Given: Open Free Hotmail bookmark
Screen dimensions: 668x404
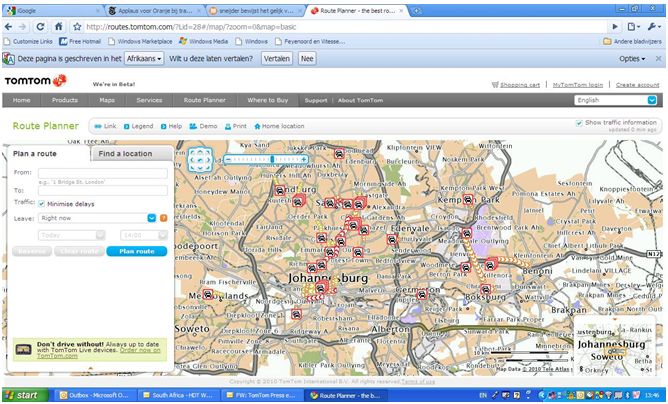Looking at the screenshot, I should [80, 42].
